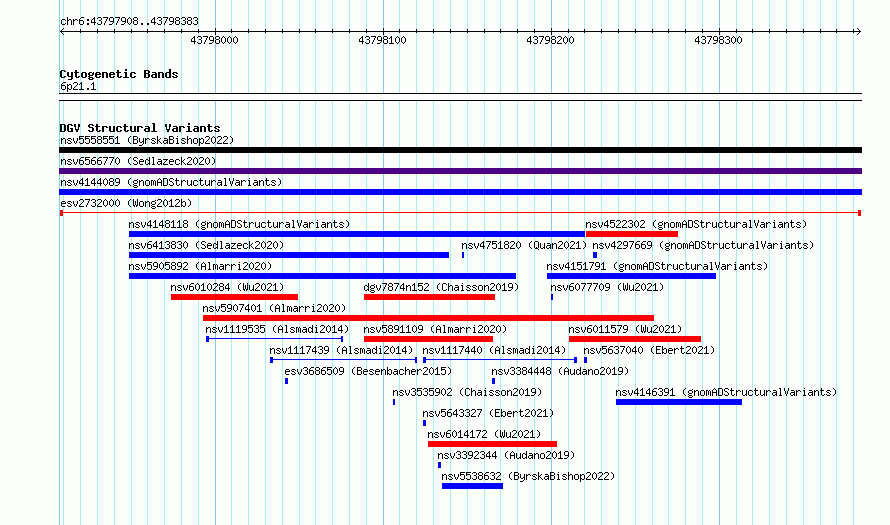
Task: Click the 43798200 ruler tick label
Action: pos(550,40)
